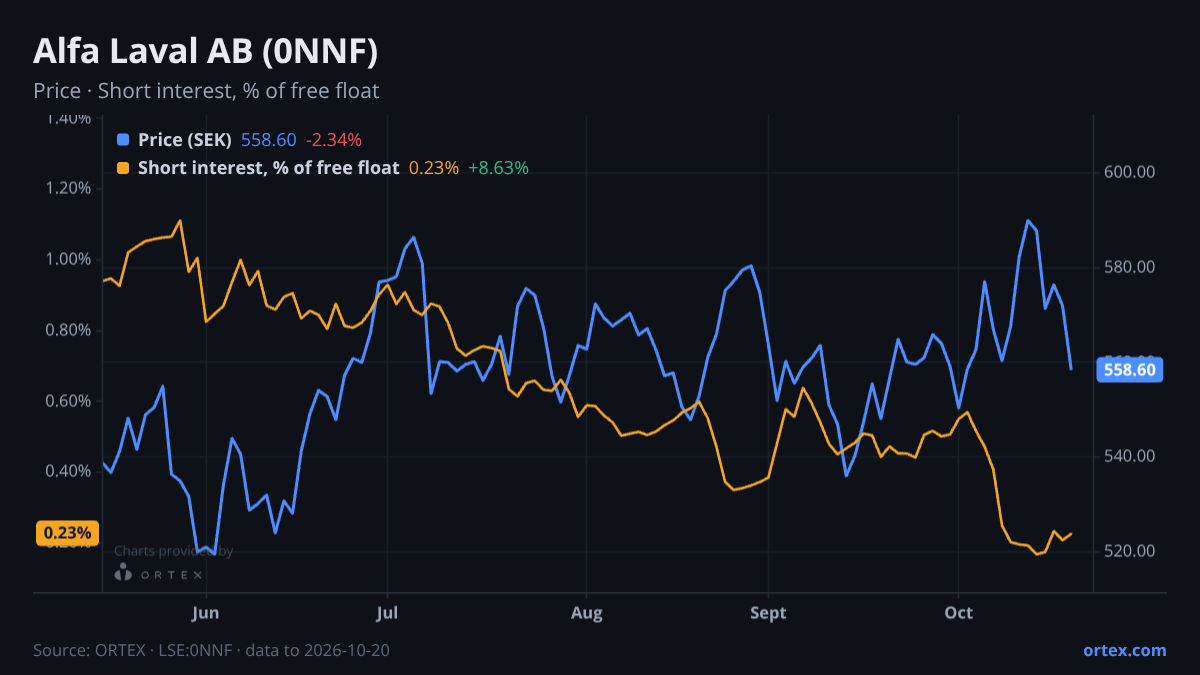Image resolution: width=1200 pixels, height=675 pixels.
Task: Click the Oct label on the time axis
Action: coord(958,613)
